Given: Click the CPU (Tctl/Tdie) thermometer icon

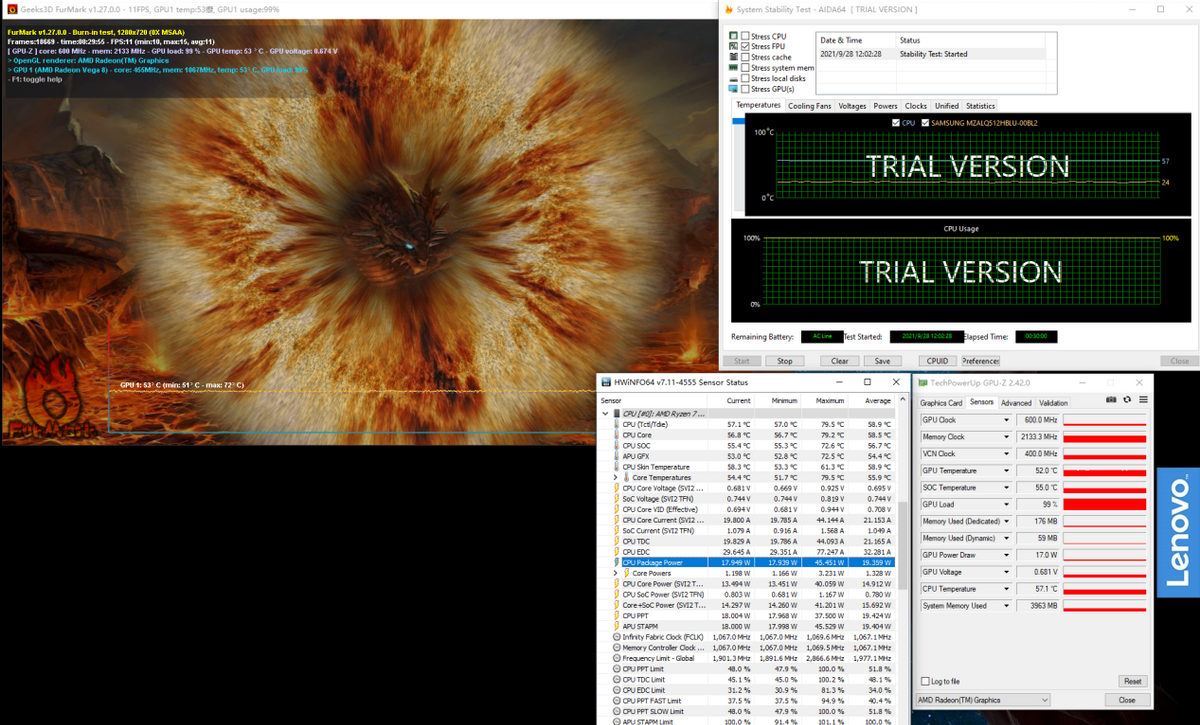Looking at the screenshot, I should tap(616, 424).
